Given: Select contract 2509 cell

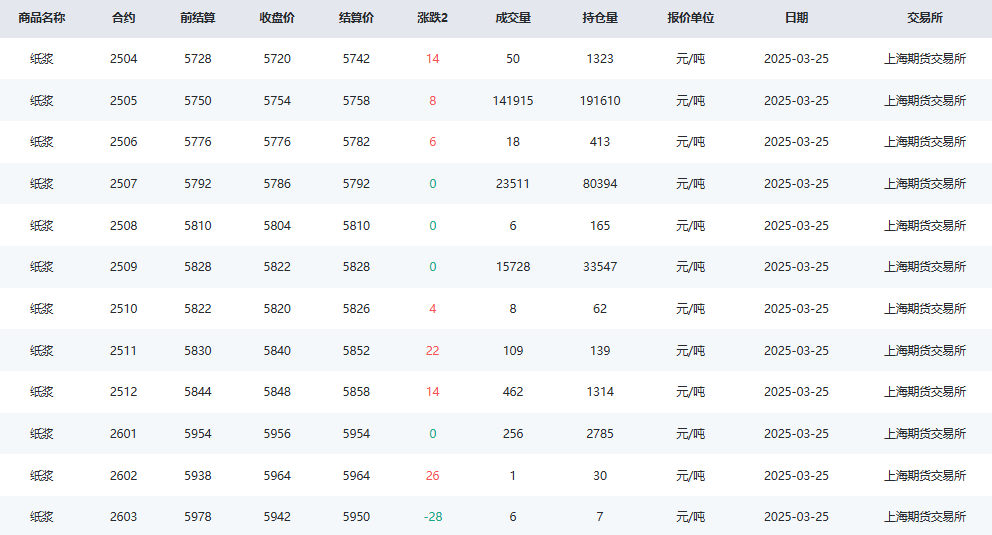Looking at the screenshot, I should pos(123,267).
